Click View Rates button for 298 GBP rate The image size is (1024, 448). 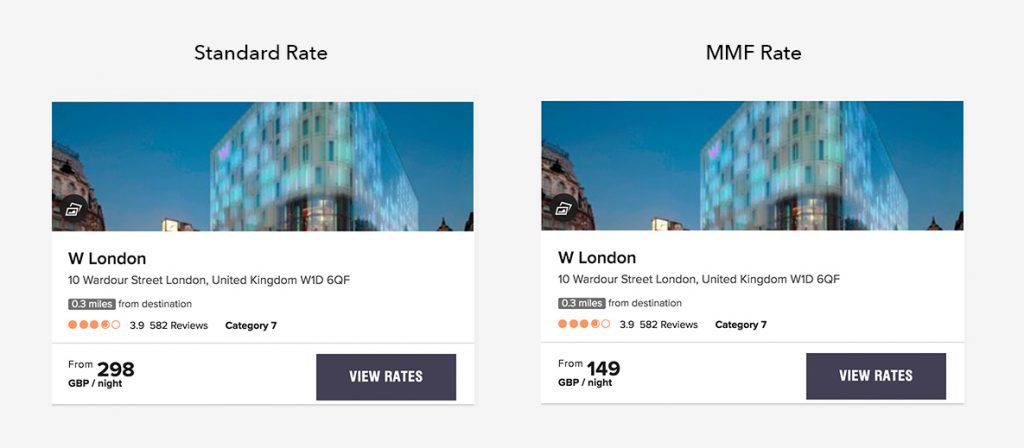click(x=386, y=377)
